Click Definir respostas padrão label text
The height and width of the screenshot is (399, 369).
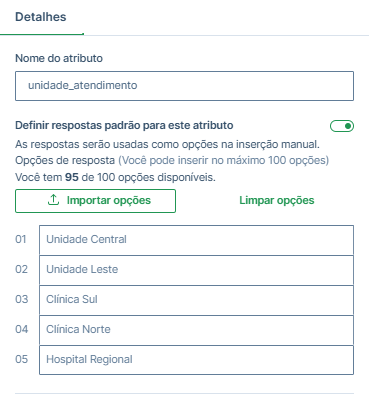coord(124,126)
